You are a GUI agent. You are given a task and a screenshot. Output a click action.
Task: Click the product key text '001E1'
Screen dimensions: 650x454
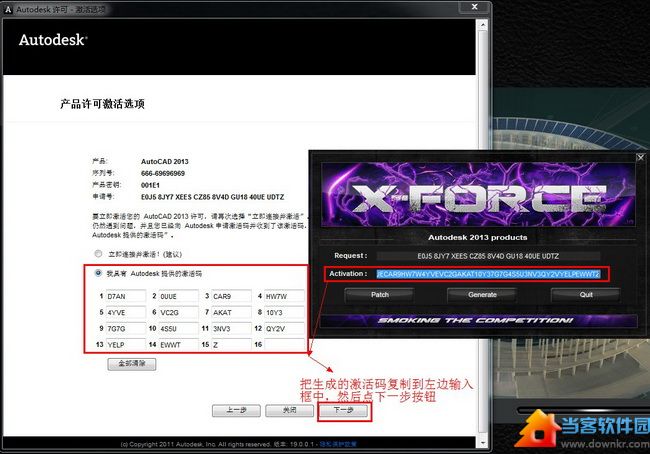(150, 185)
